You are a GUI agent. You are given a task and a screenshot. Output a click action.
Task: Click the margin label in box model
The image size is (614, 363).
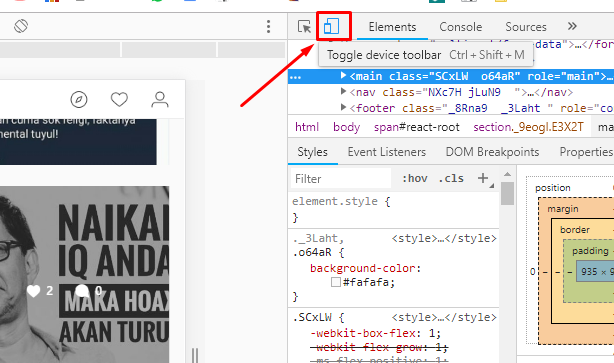563,209
